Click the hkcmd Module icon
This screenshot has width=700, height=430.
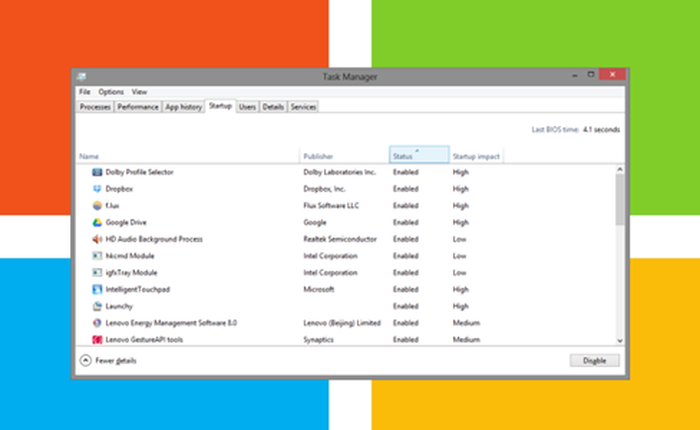click(x=97, y=256)
